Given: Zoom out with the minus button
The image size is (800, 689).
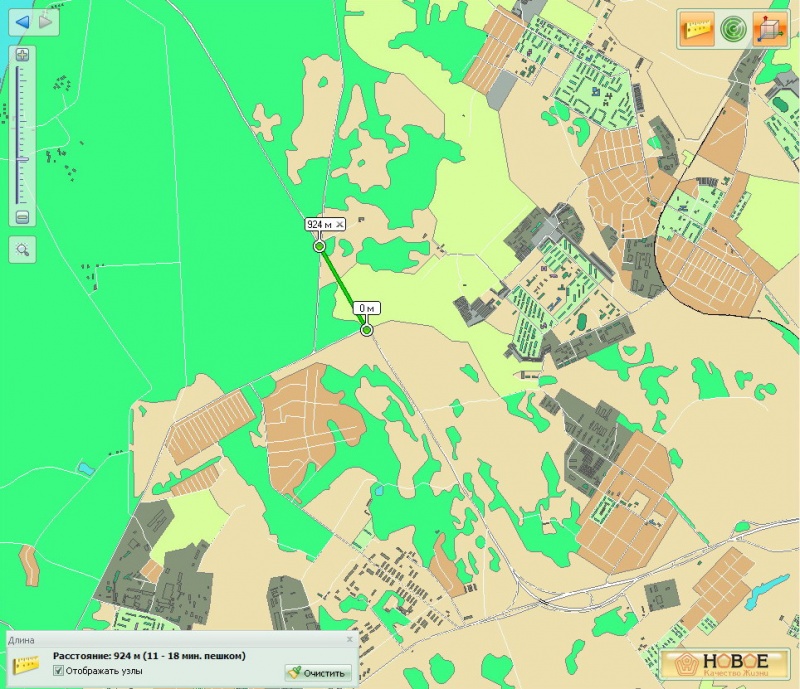Looking at the screenshot, I should [22, 217].
